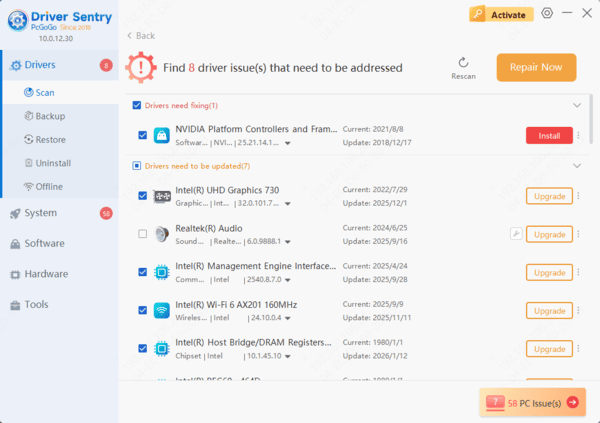Viewport: 600px width, 423px height.
Task: Click Install for the NVIDIA driver
Action: [549, 136]
